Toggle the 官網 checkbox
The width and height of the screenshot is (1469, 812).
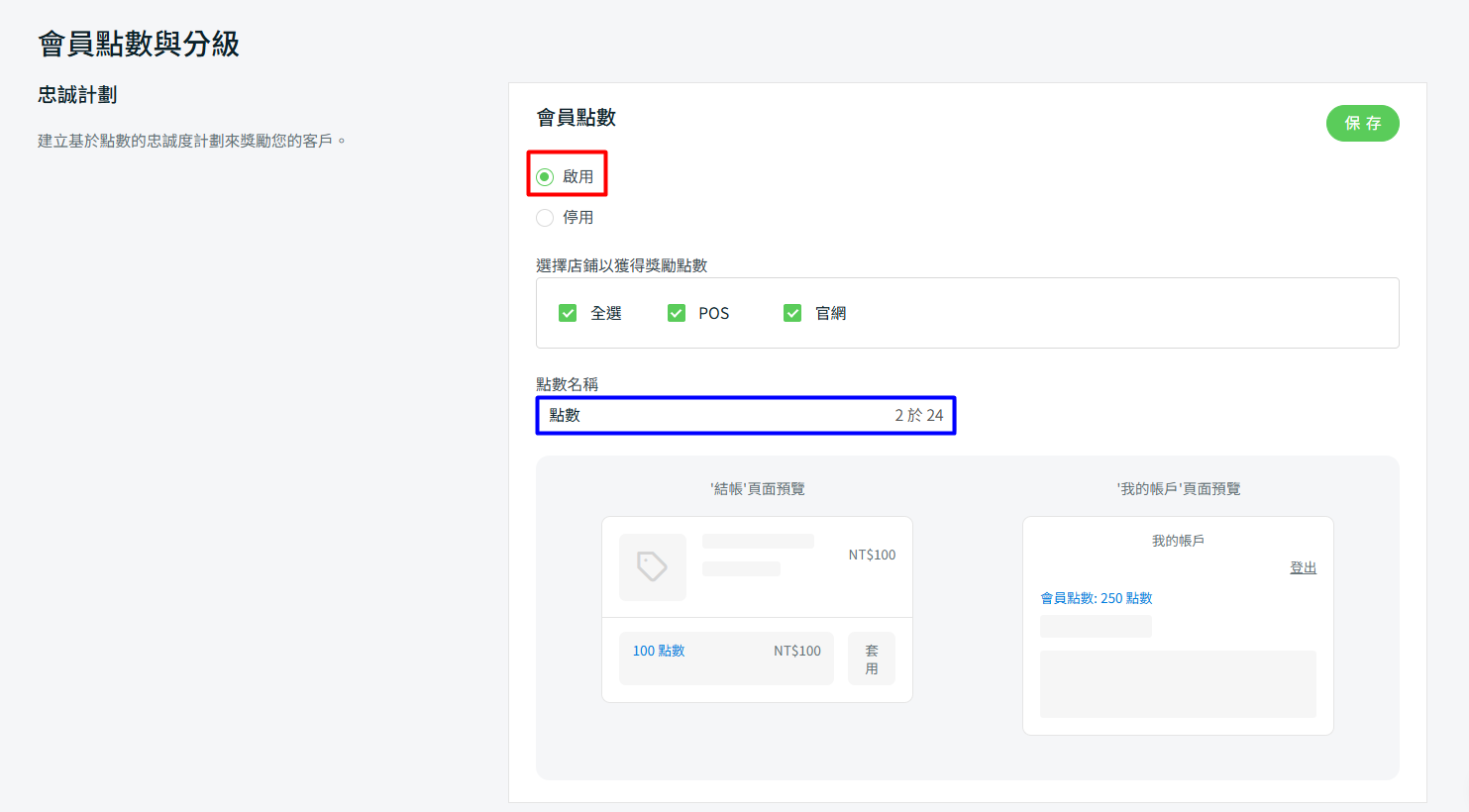click(x=792, y=313)
